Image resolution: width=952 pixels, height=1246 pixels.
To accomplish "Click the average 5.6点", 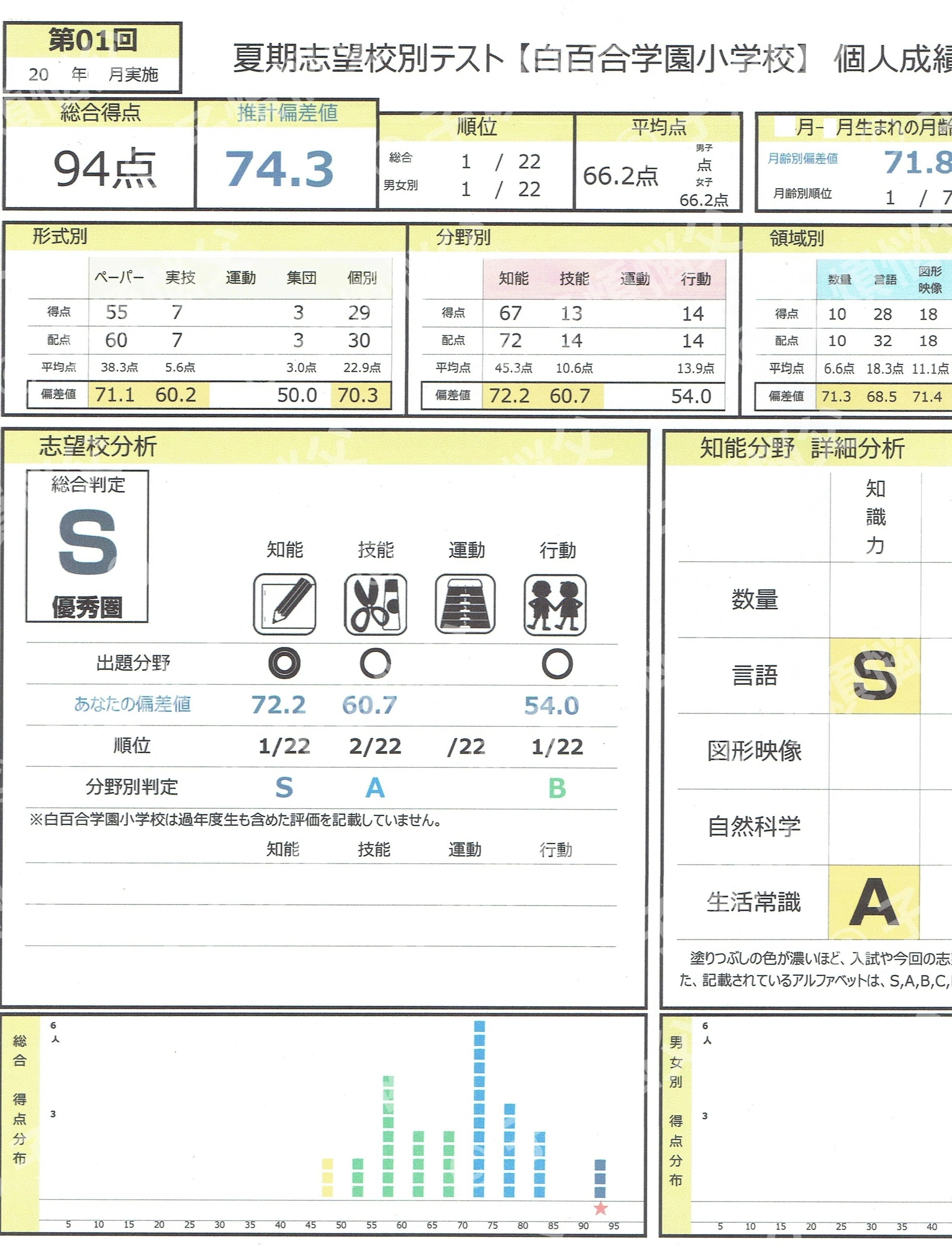I will click(180, 367).
